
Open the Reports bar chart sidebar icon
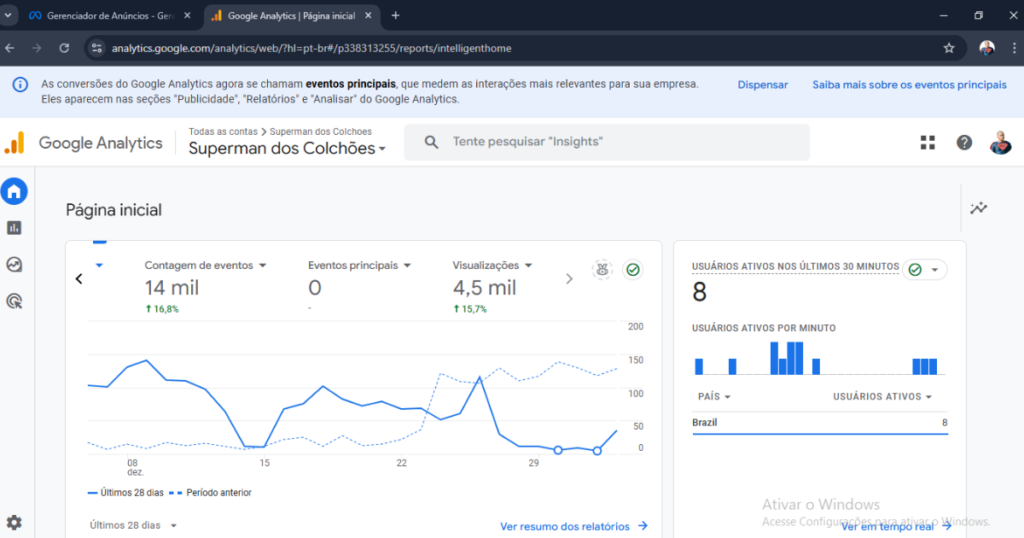pyautogui.click(x=14, y=228)
